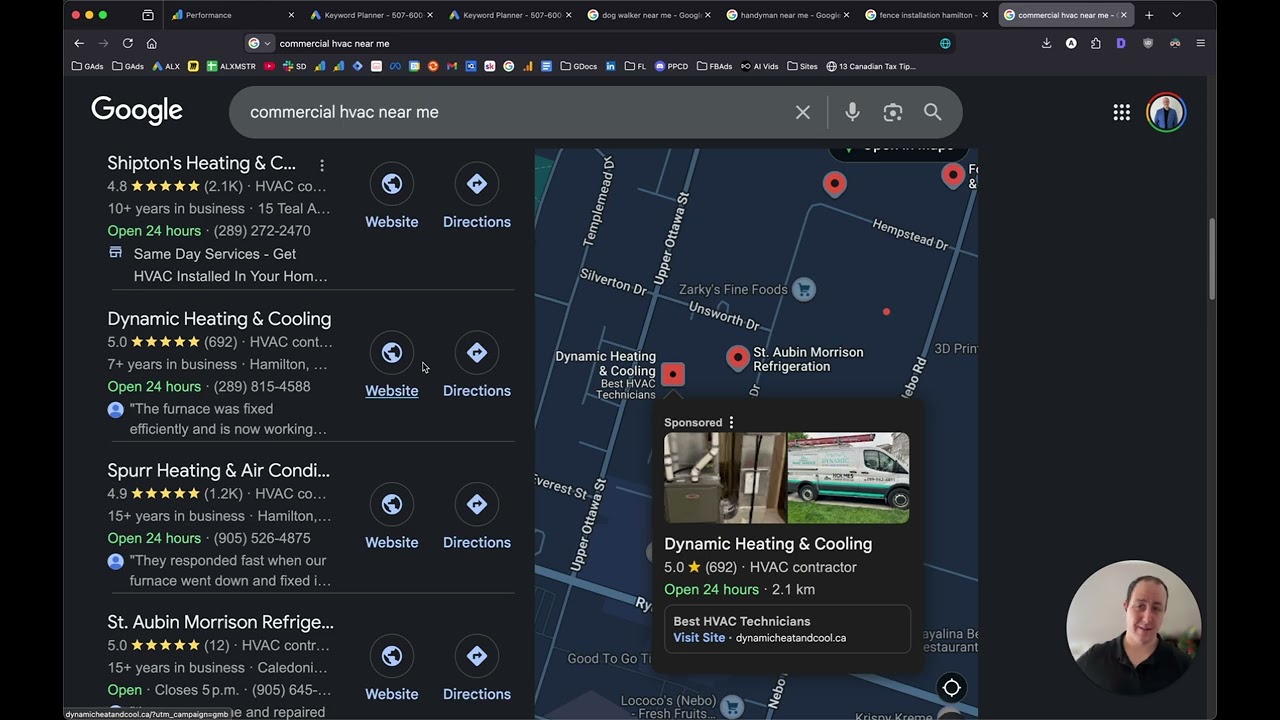This screenshot has width=1280, height=720.
Task: Click the Google logo
Action: point(137,110)
